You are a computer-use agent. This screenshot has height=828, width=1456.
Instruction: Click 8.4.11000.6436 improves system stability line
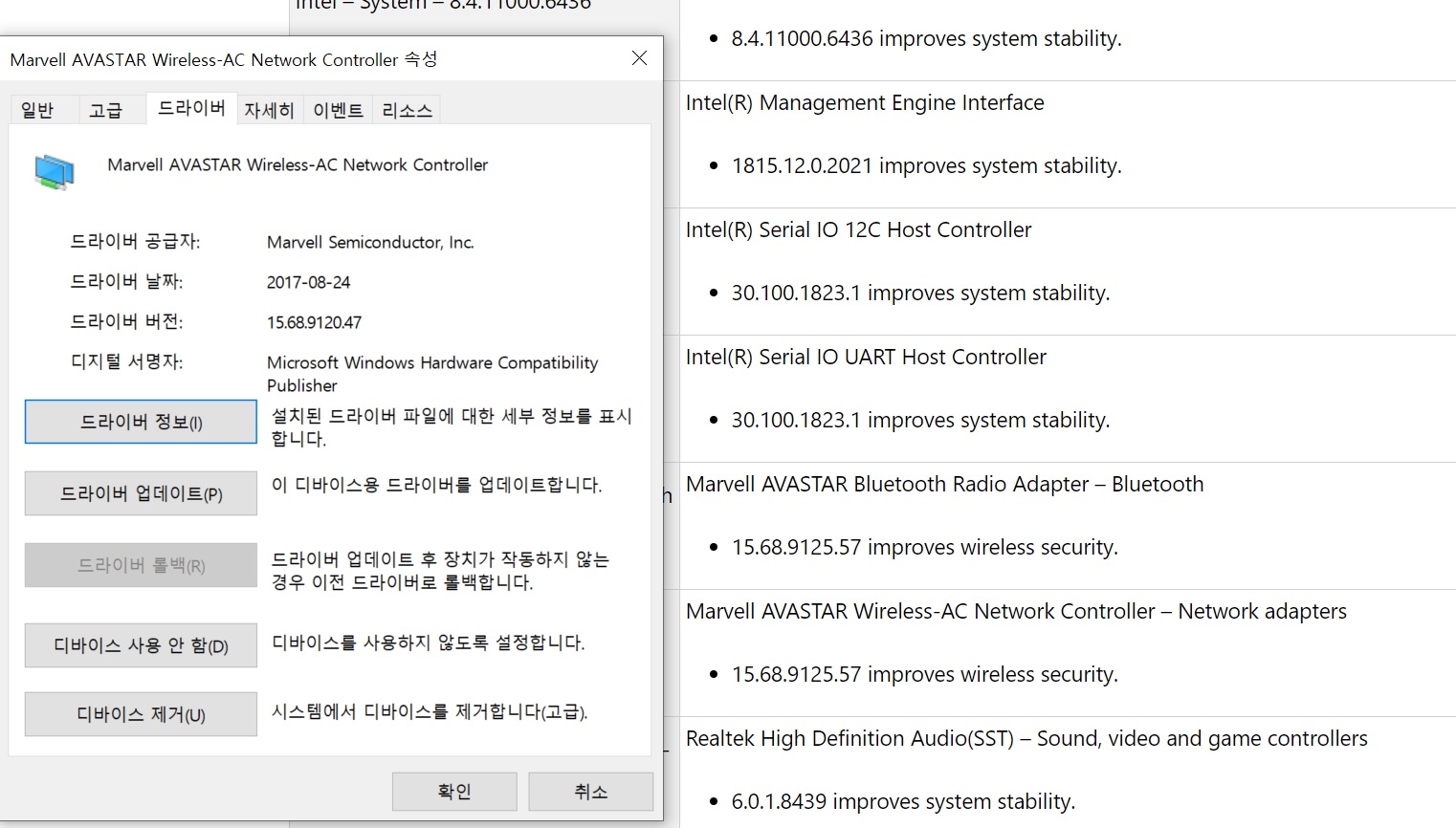coord(926,39)
